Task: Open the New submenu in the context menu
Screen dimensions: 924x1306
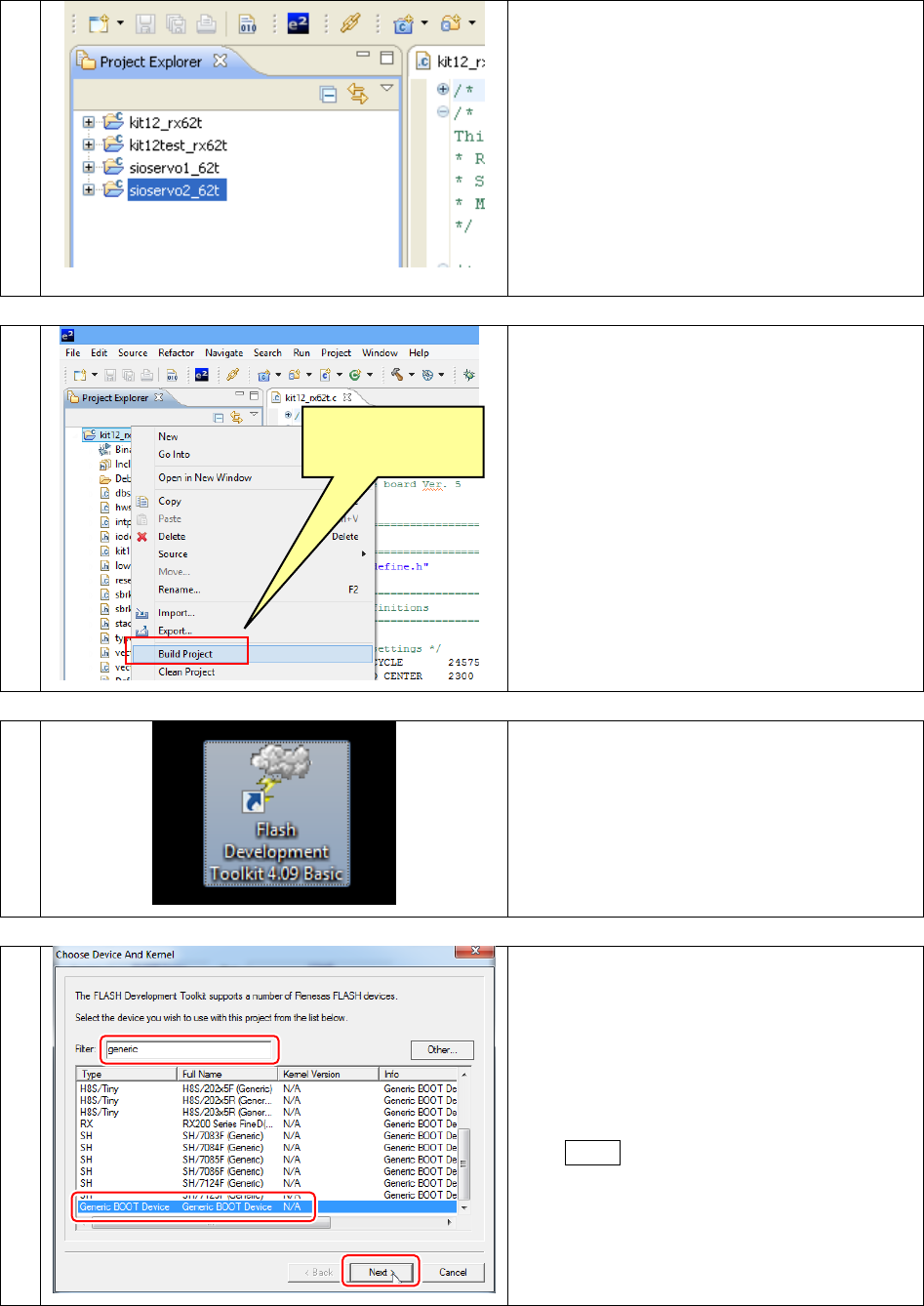Action: tap(252, 436)
